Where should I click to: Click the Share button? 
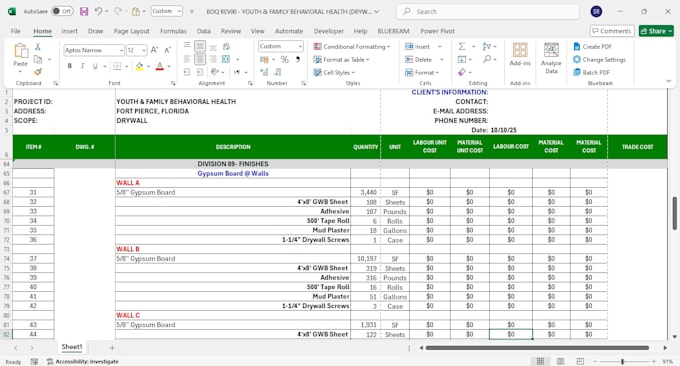(x=656, y=31)
